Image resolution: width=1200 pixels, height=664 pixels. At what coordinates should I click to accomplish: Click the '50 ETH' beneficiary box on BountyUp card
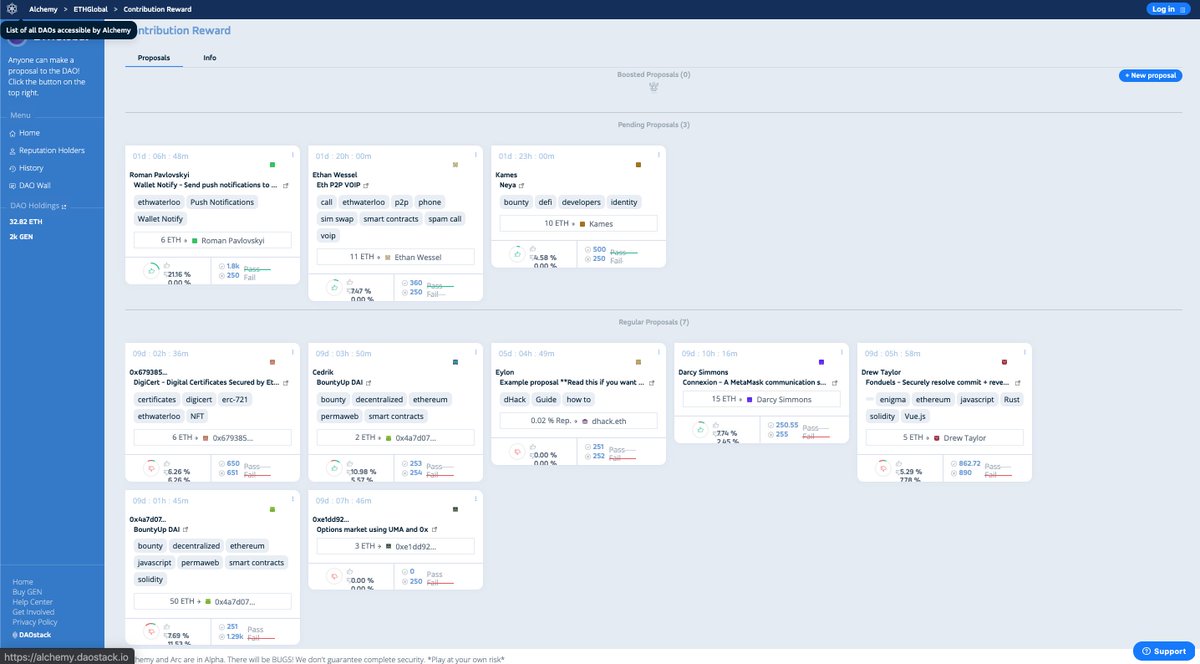pos(213,602)
